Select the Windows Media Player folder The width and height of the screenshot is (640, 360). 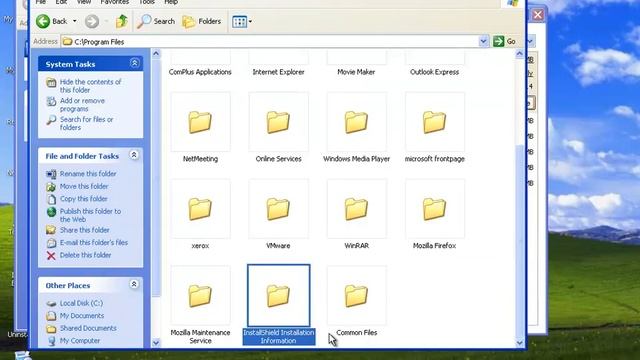[356, 128]
